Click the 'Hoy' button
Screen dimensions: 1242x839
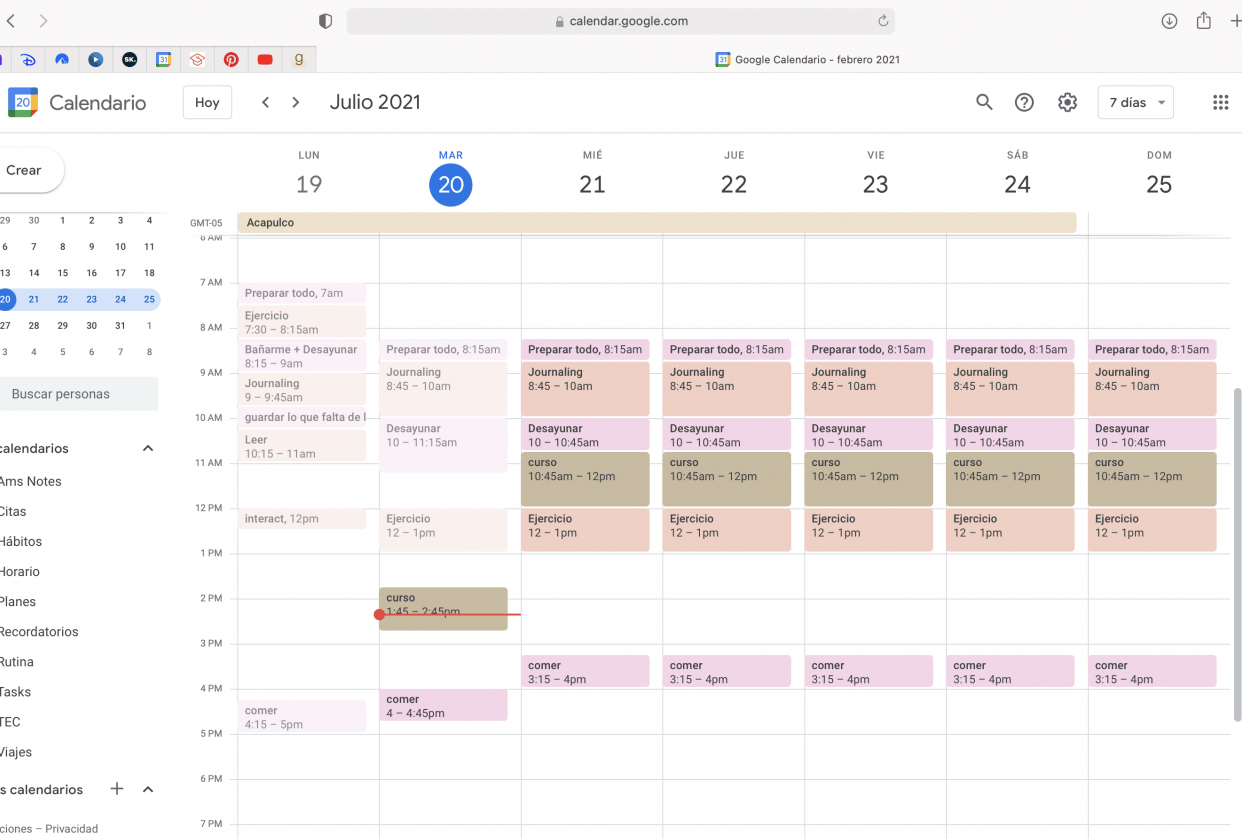coord(207,102)
